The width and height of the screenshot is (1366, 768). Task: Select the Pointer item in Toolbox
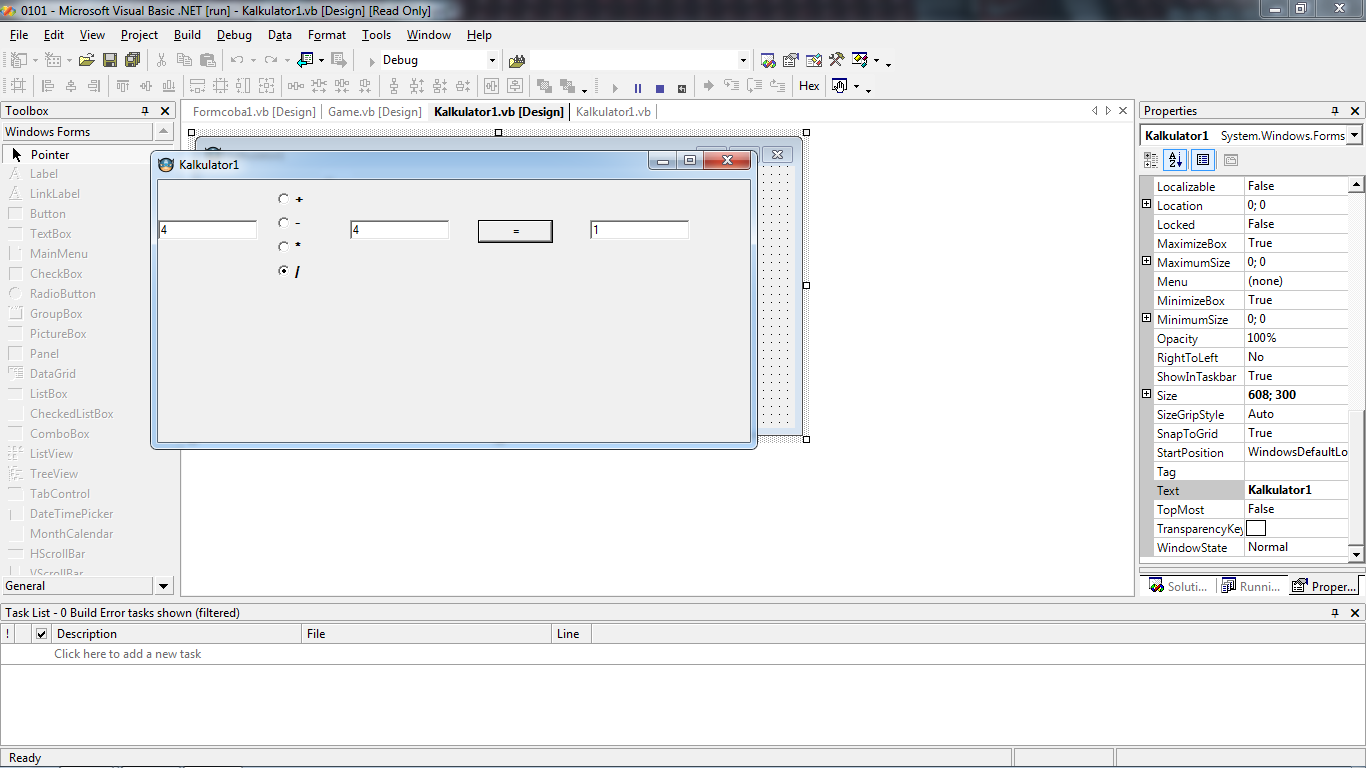(x=88, y=155)
